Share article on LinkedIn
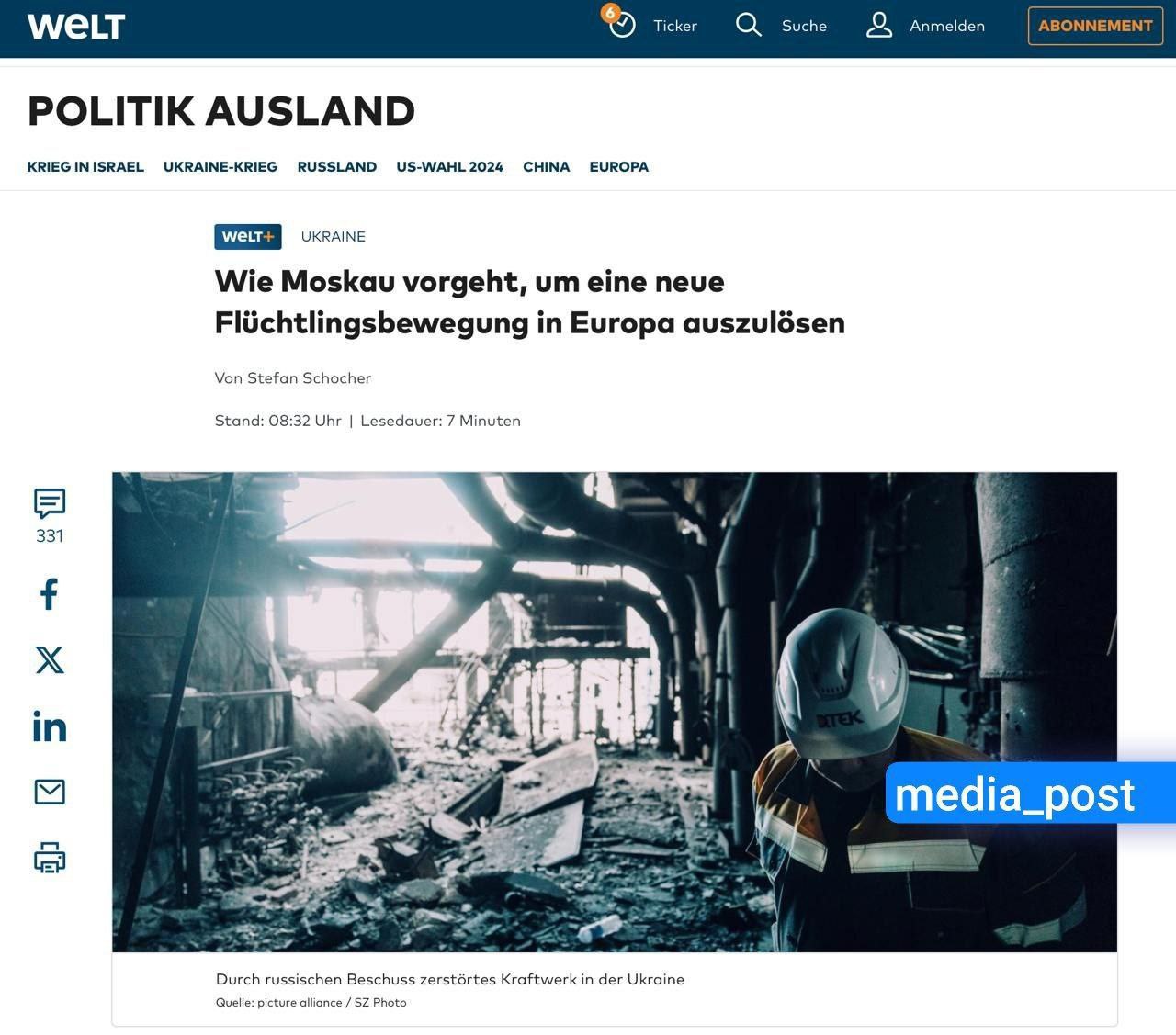The width and height of the screenshot is (1176, 1035). point(50,726)
